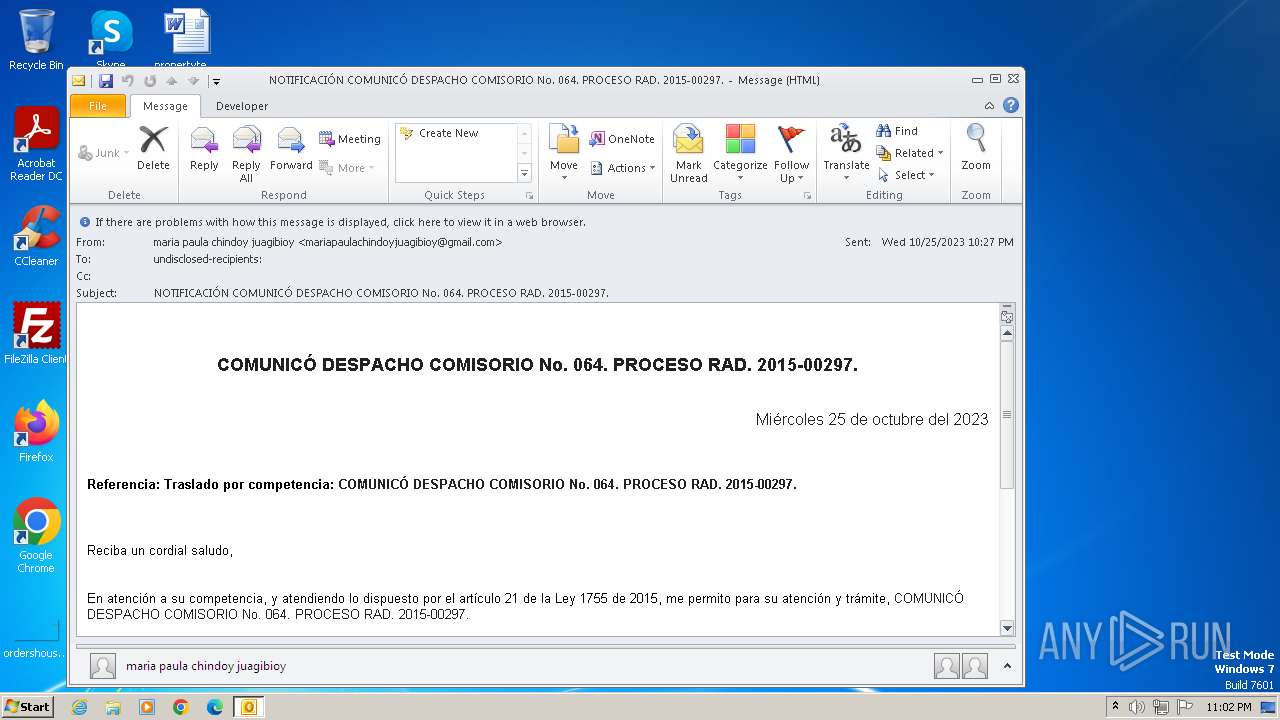Switch to the Developer tab
The width and height of the screenshot is (1280, 720).
(x=242, y=106)
